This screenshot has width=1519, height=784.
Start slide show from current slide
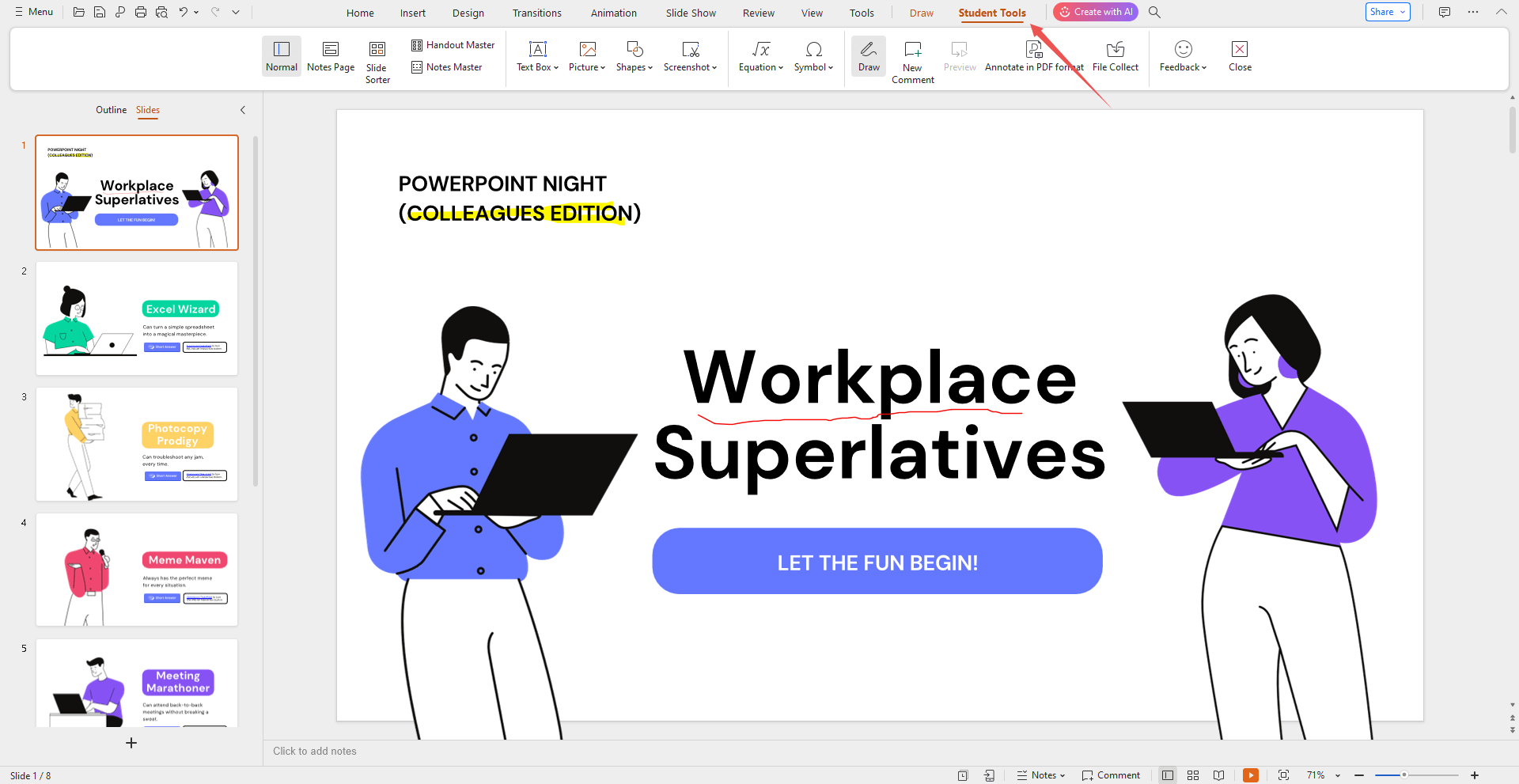1250,775
